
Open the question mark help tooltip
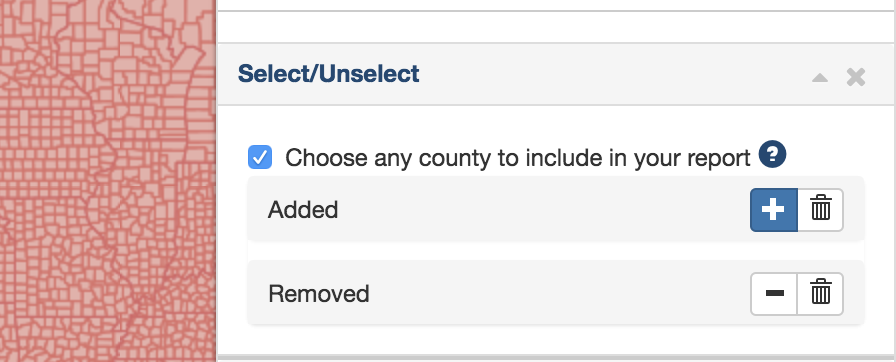point(773,155)
